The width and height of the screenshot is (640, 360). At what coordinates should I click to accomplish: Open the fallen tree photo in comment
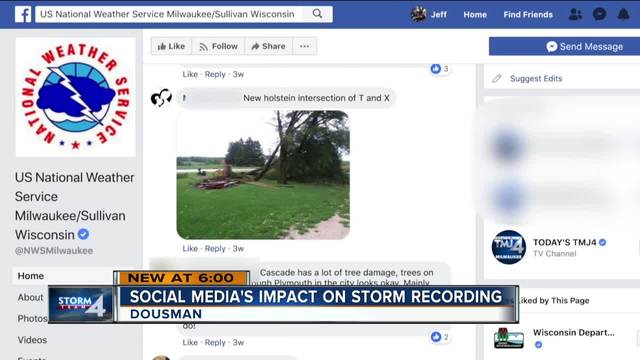click(263, 175)
